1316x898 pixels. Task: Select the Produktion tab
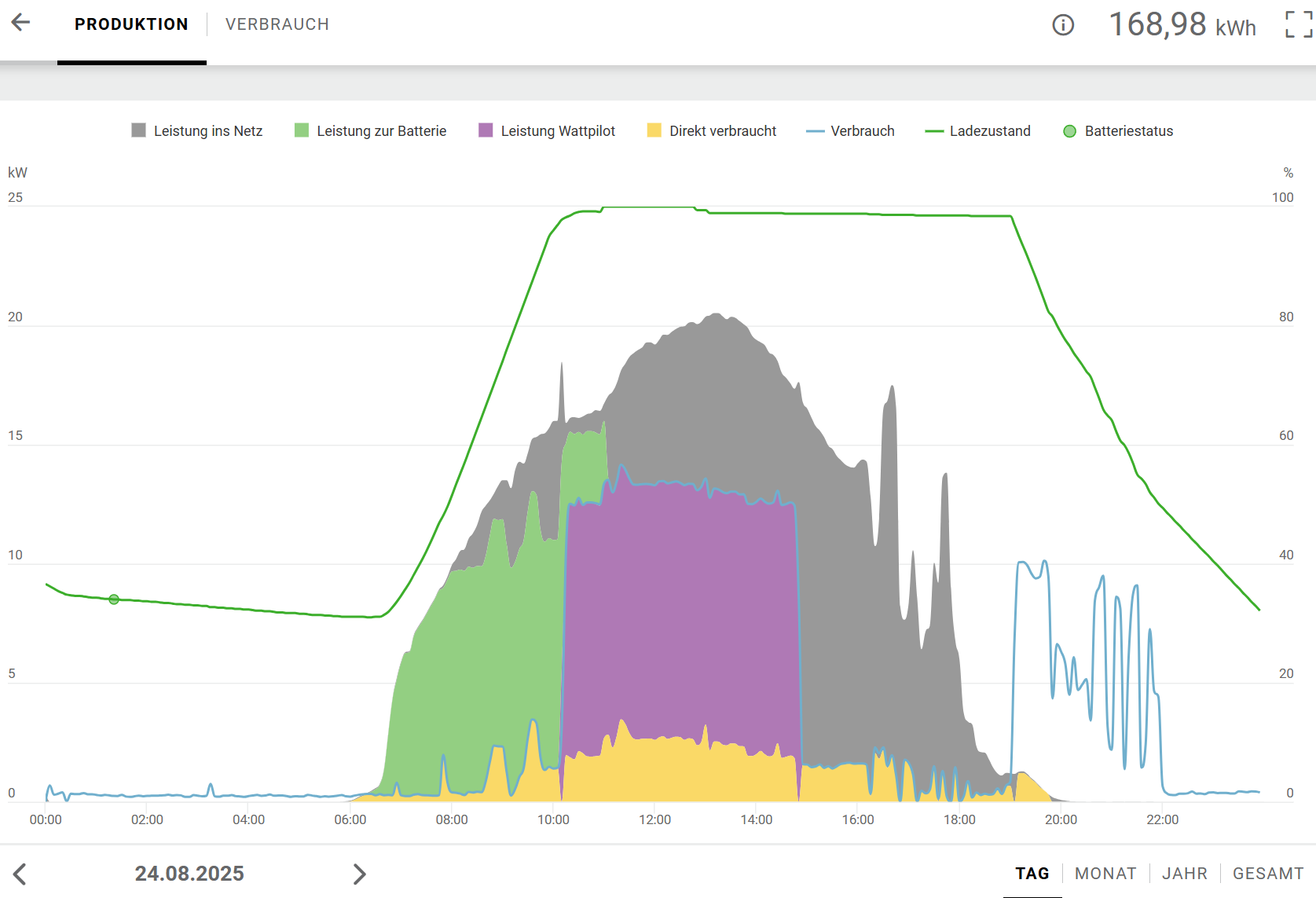pyautogui.click(x=131, y=24)
